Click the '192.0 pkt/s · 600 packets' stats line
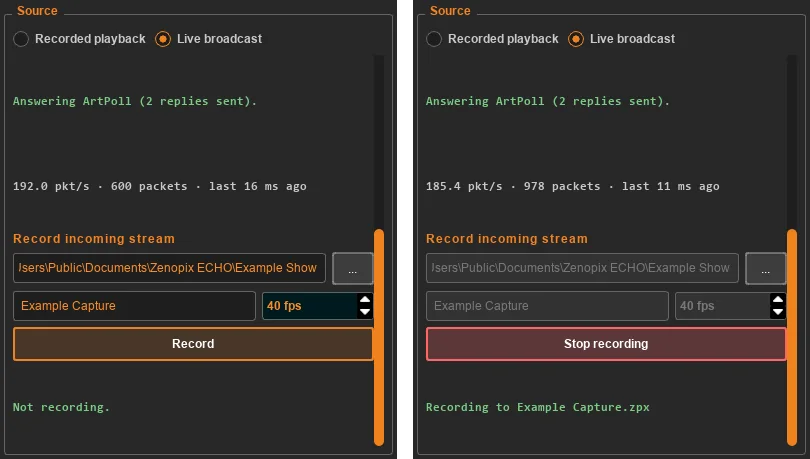Viewport: 810px width, 459px height. 160,186
